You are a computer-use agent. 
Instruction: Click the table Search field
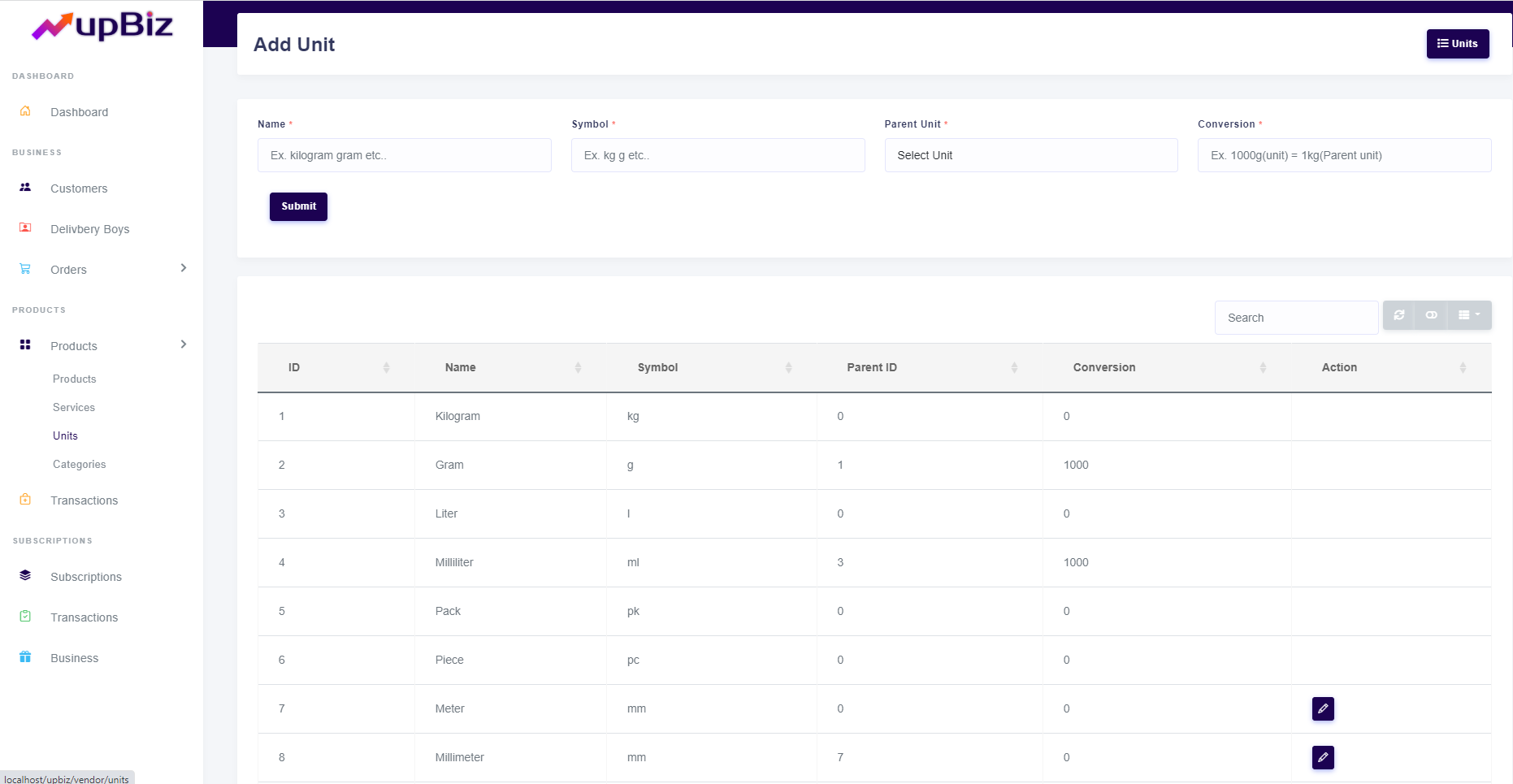[x=1296, y=318]
